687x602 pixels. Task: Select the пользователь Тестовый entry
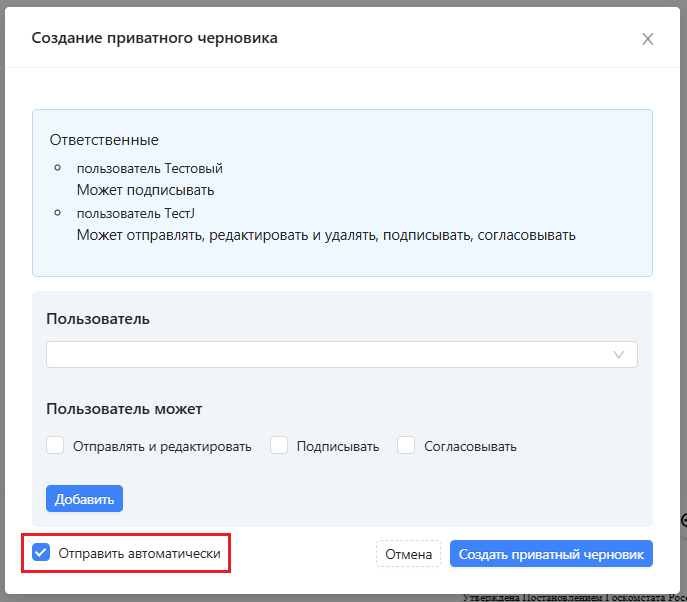click(x=149, y=168)
